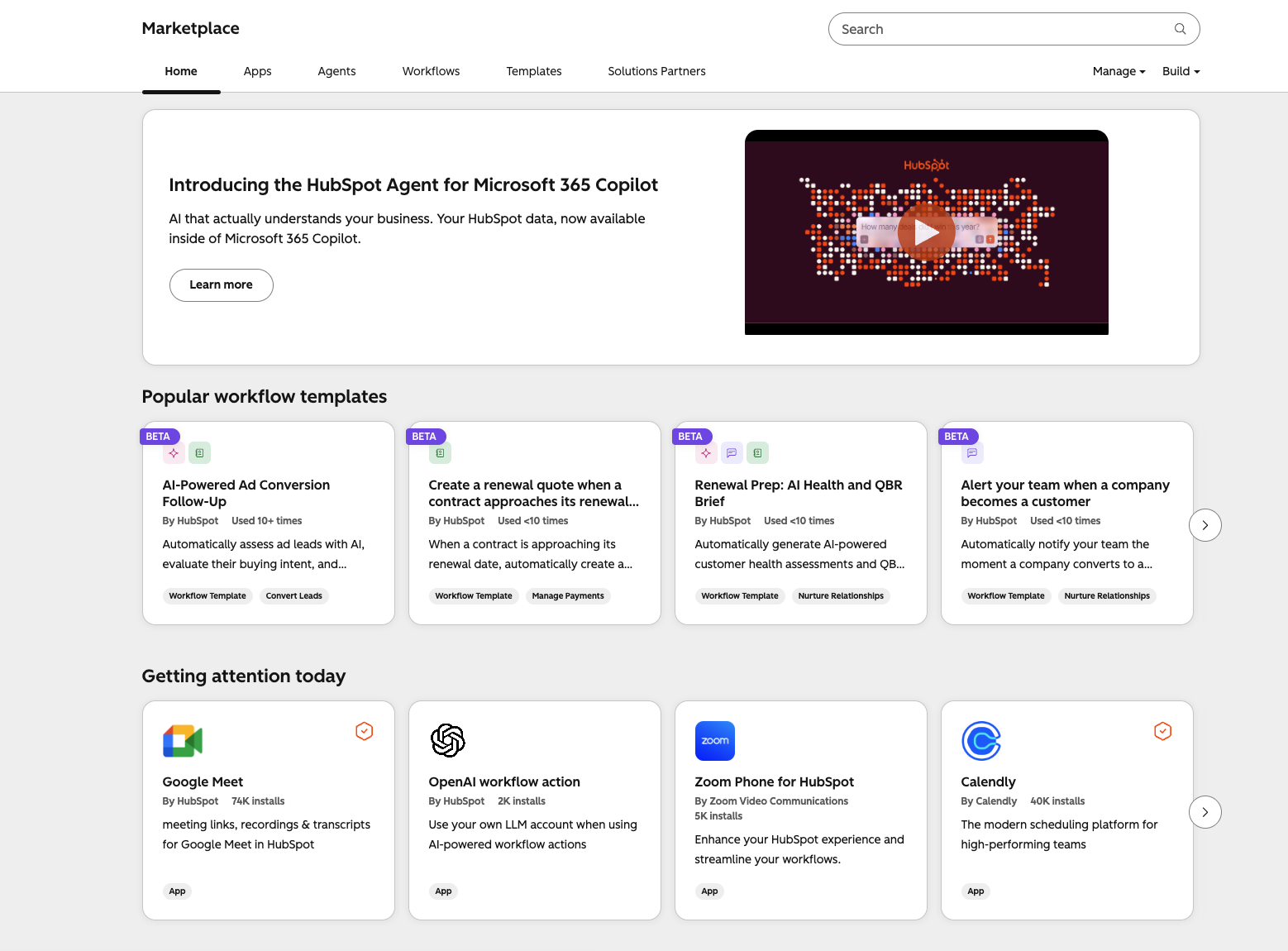Open Create a renewal quote template
The height and width of the screenshot is (951, 1288).
tap(534, 493)
